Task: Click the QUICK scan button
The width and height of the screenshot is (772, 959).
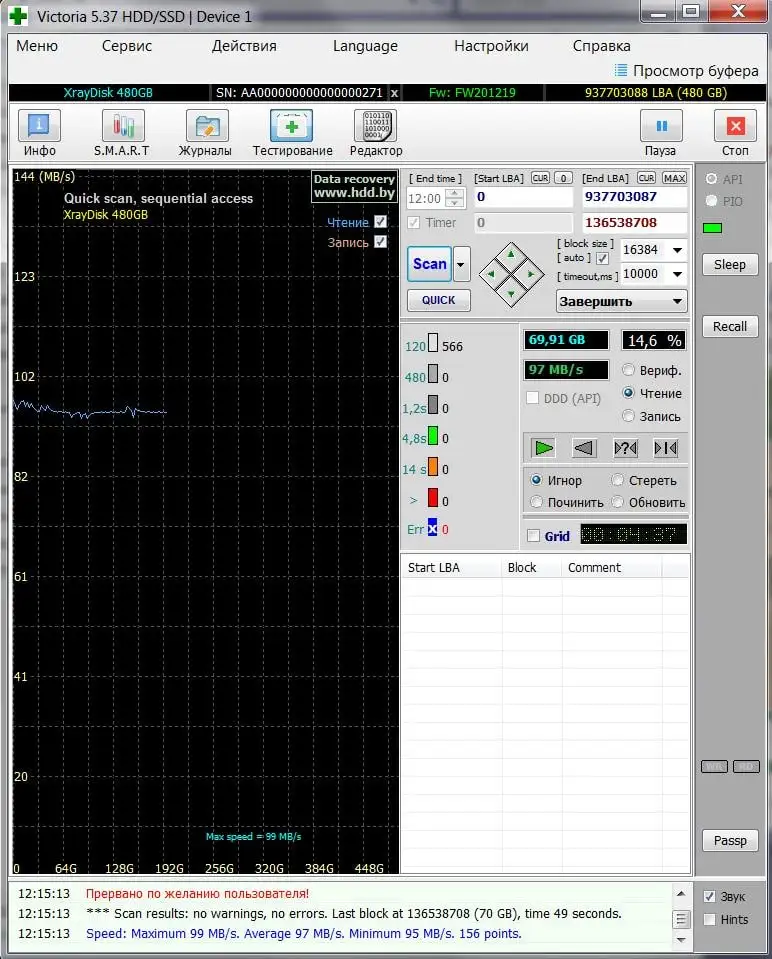Action: click(439, 300)
